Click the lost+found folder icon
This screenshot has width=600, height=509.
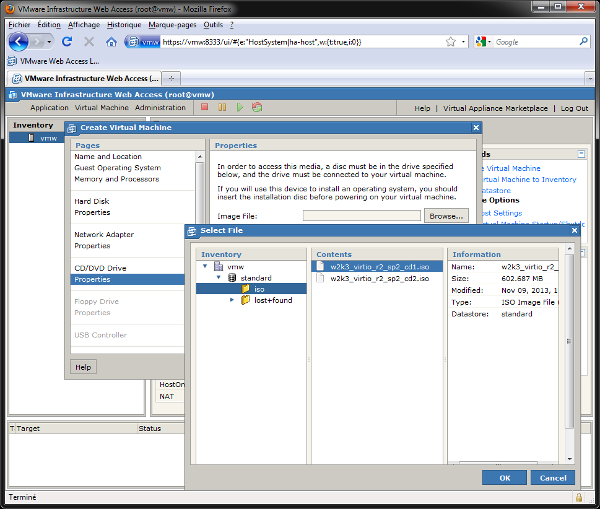click(x=246, y=300)
